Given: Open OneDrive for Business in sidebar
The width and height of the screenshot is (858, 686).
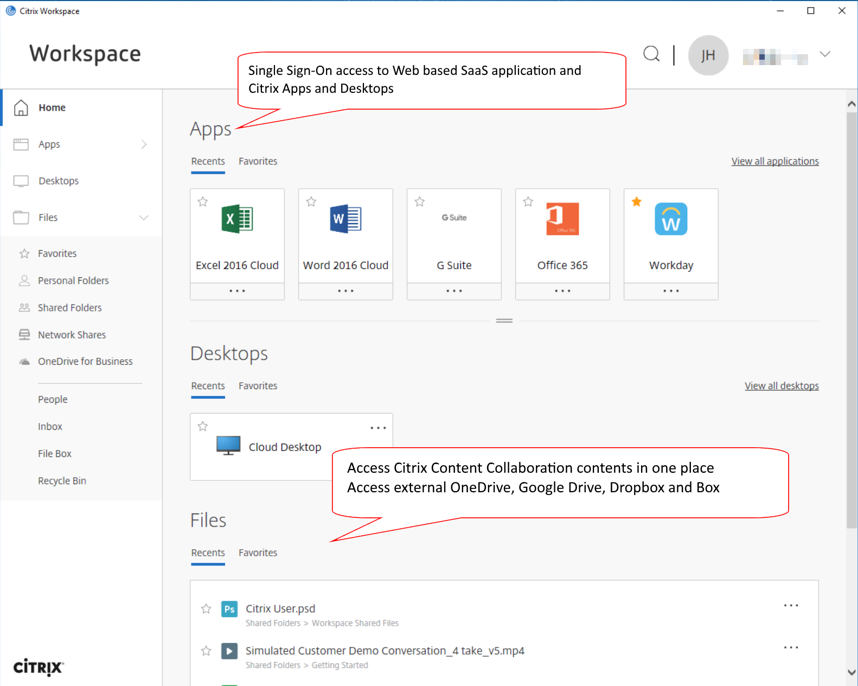Looking at the screenshot, I should pos(85,362).
